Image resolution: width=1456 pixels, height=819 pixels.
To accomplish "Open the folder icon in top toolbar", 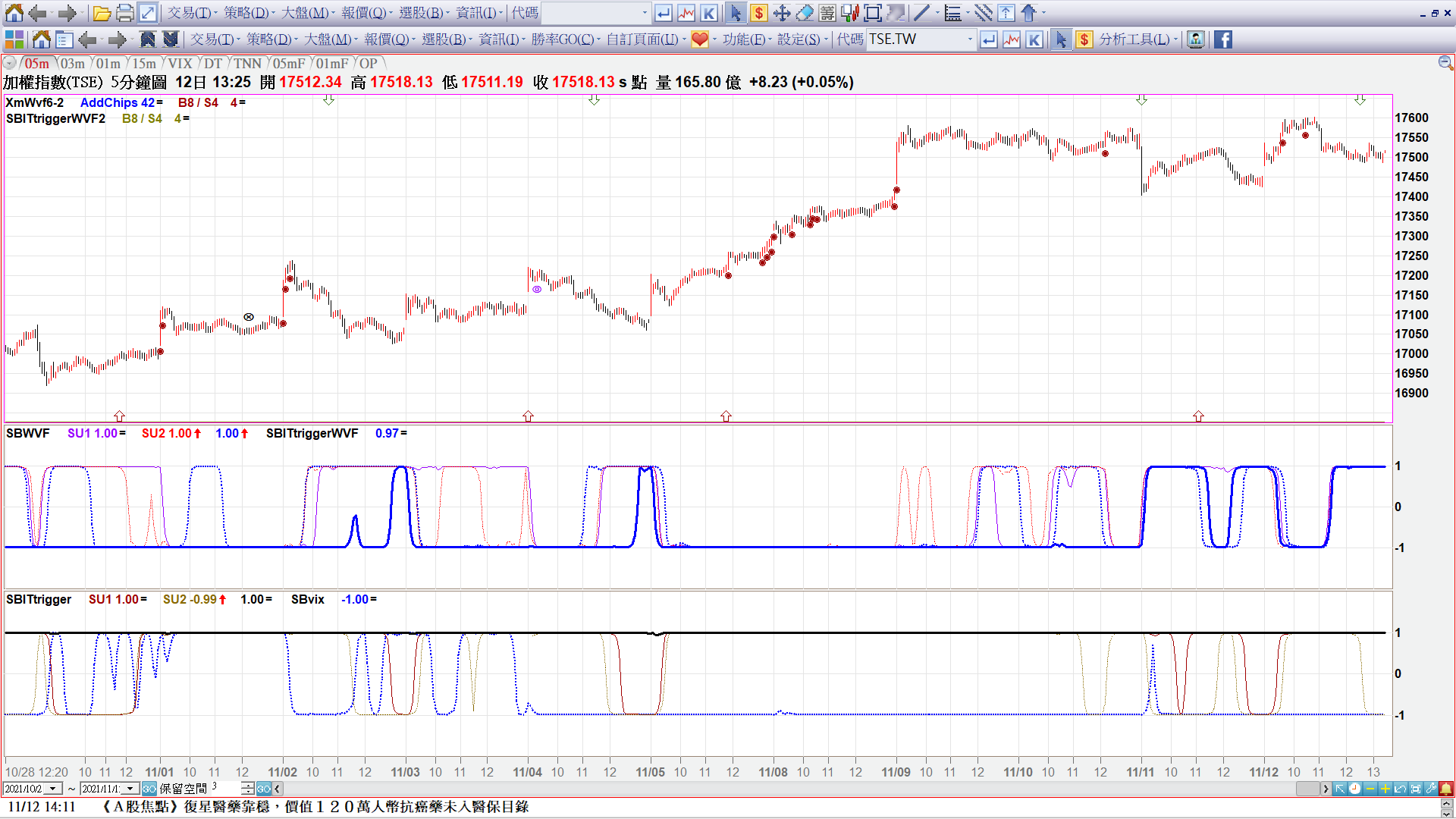I will click(x=102, y=13).
